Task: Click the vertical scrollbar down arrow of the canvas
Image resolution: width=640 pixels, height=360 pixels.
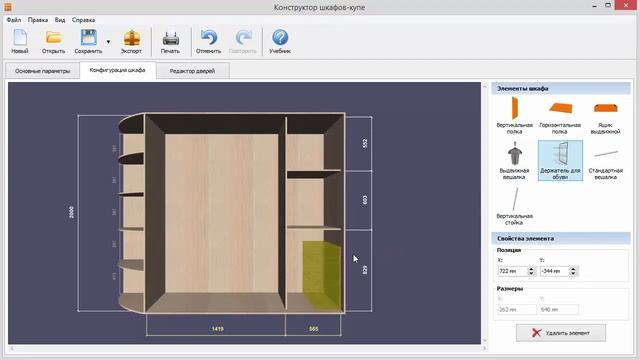Action: click(x=485, y=341)
